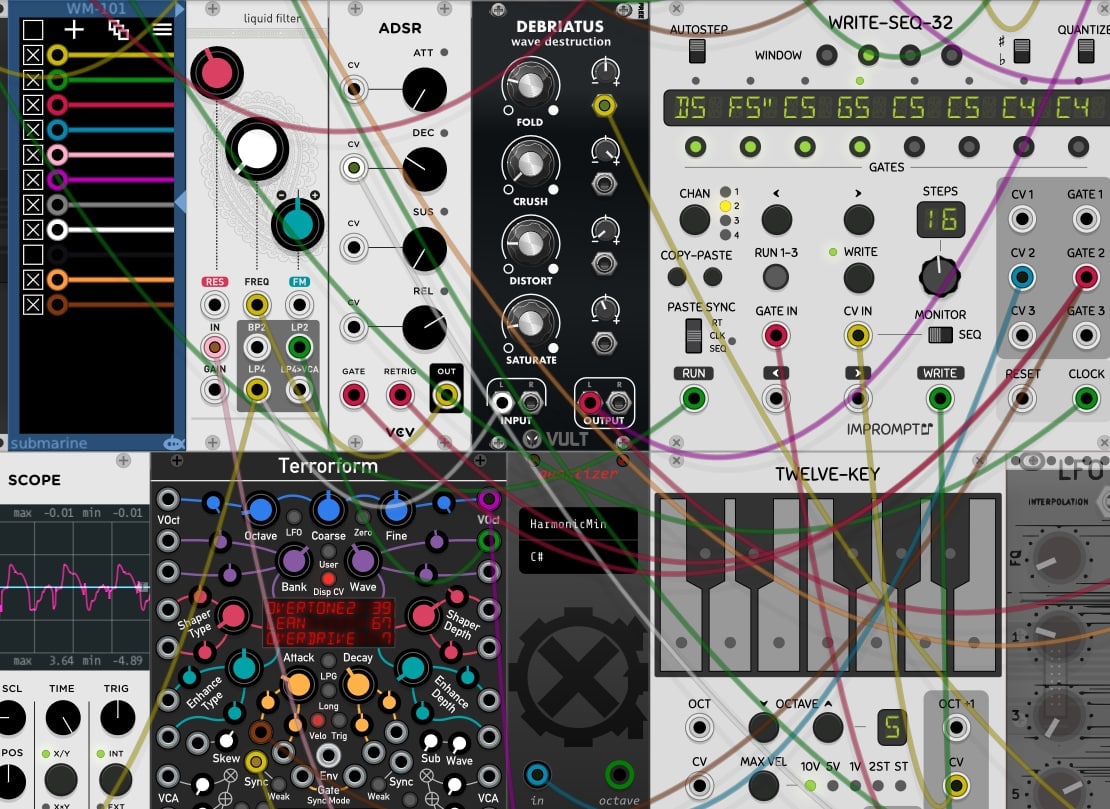Click the red RES knob on liquid filter

pyautogui.click(x=217, y=73)
